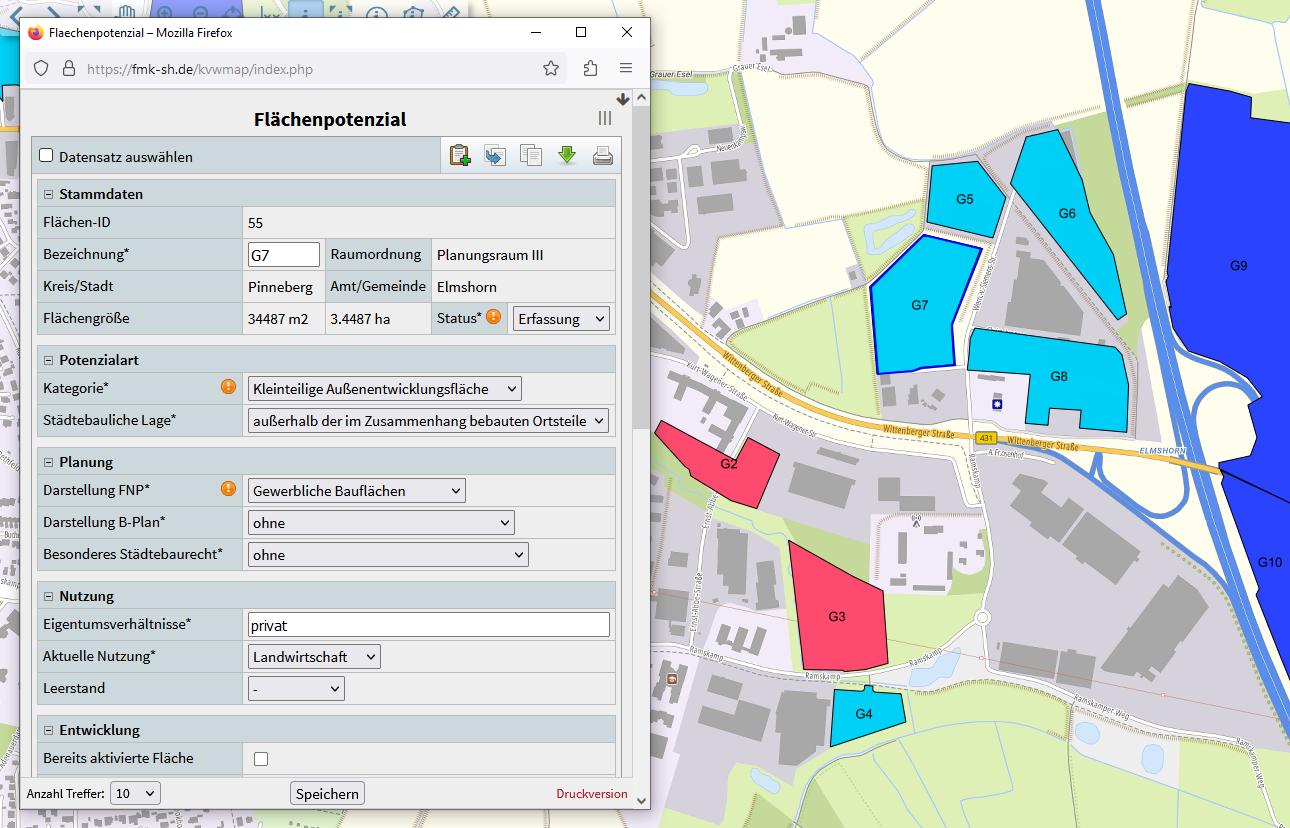
Task: Click the printer icon in form header
Action: pos(603,155)
